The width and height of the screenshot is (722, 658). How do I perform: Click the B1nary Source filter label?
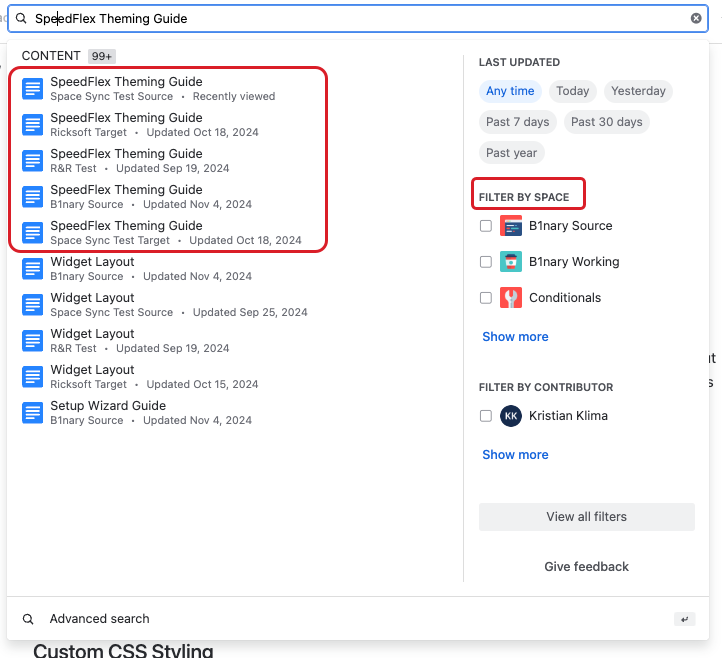point(571,226)
